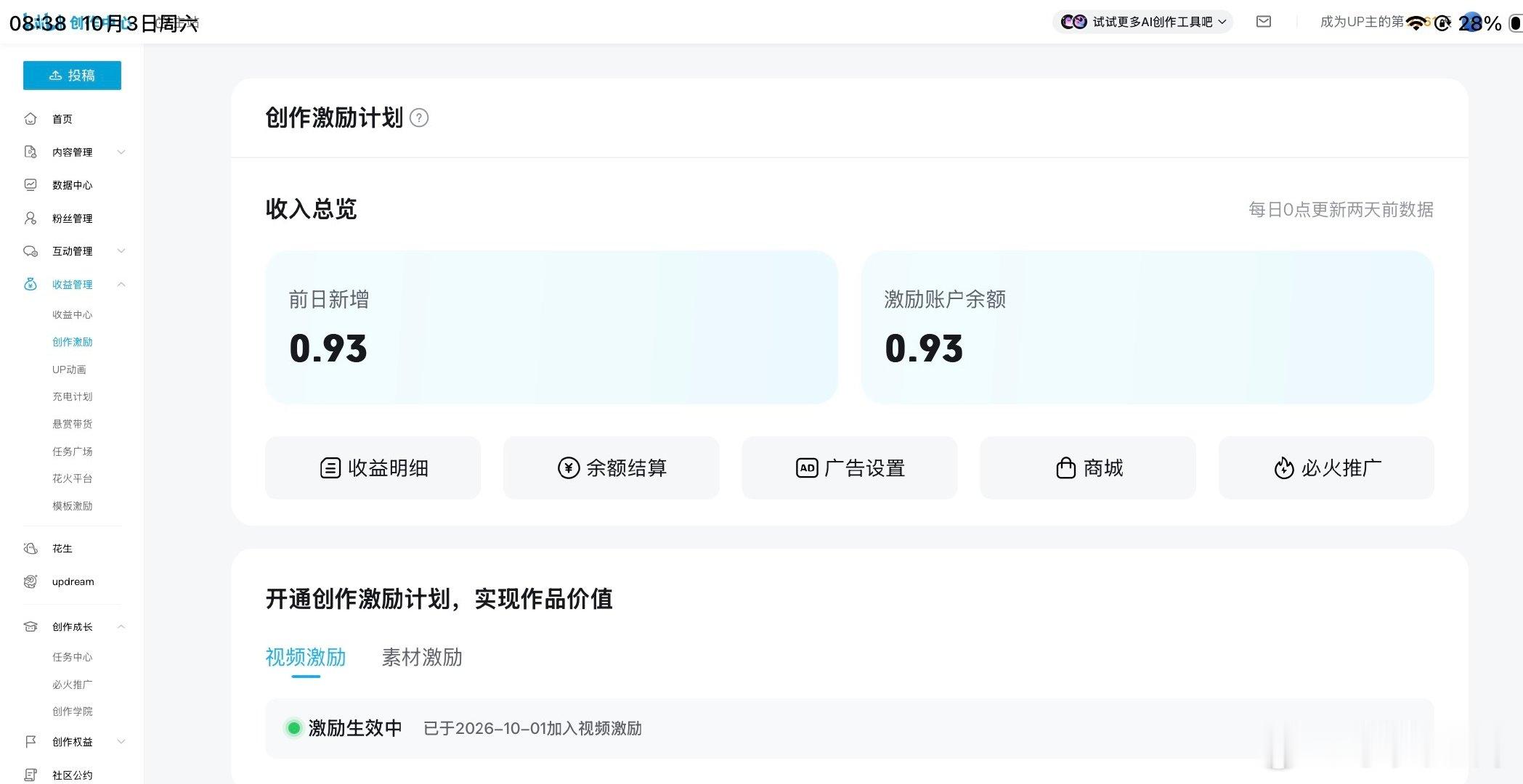Open the 必火推广 flame button
Viewport: 1523px width, 784px height.
click(1326, 468)
